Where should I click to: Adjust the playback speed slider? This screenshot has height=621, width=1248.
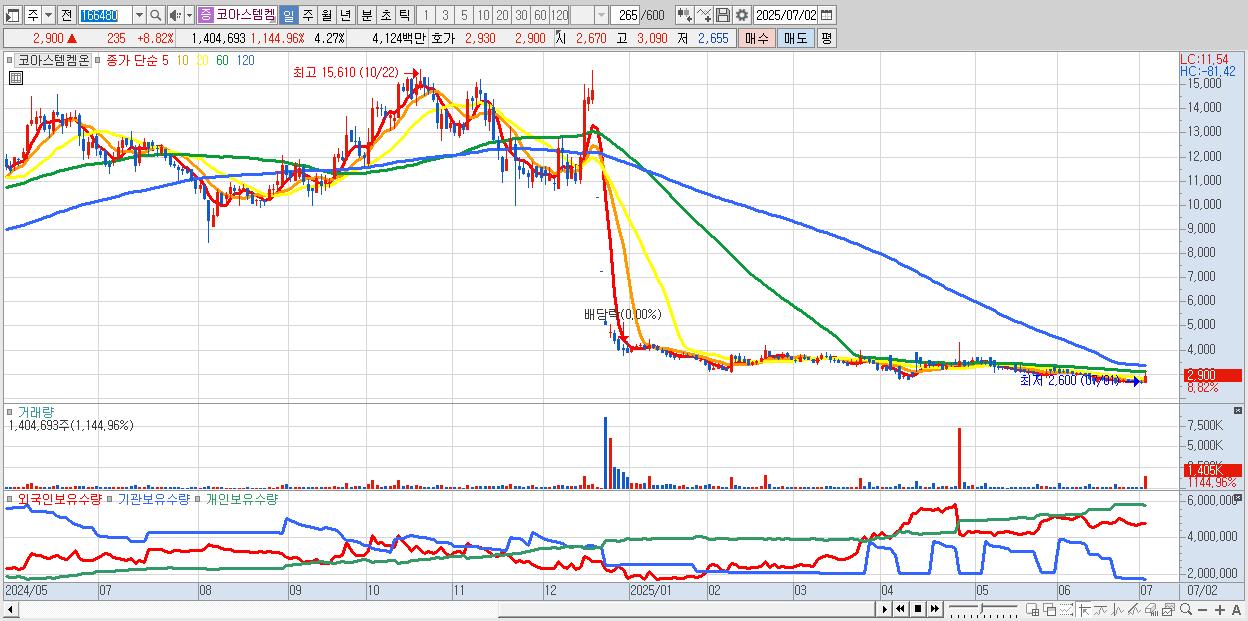pyautogui.click(x=982, y=609)
